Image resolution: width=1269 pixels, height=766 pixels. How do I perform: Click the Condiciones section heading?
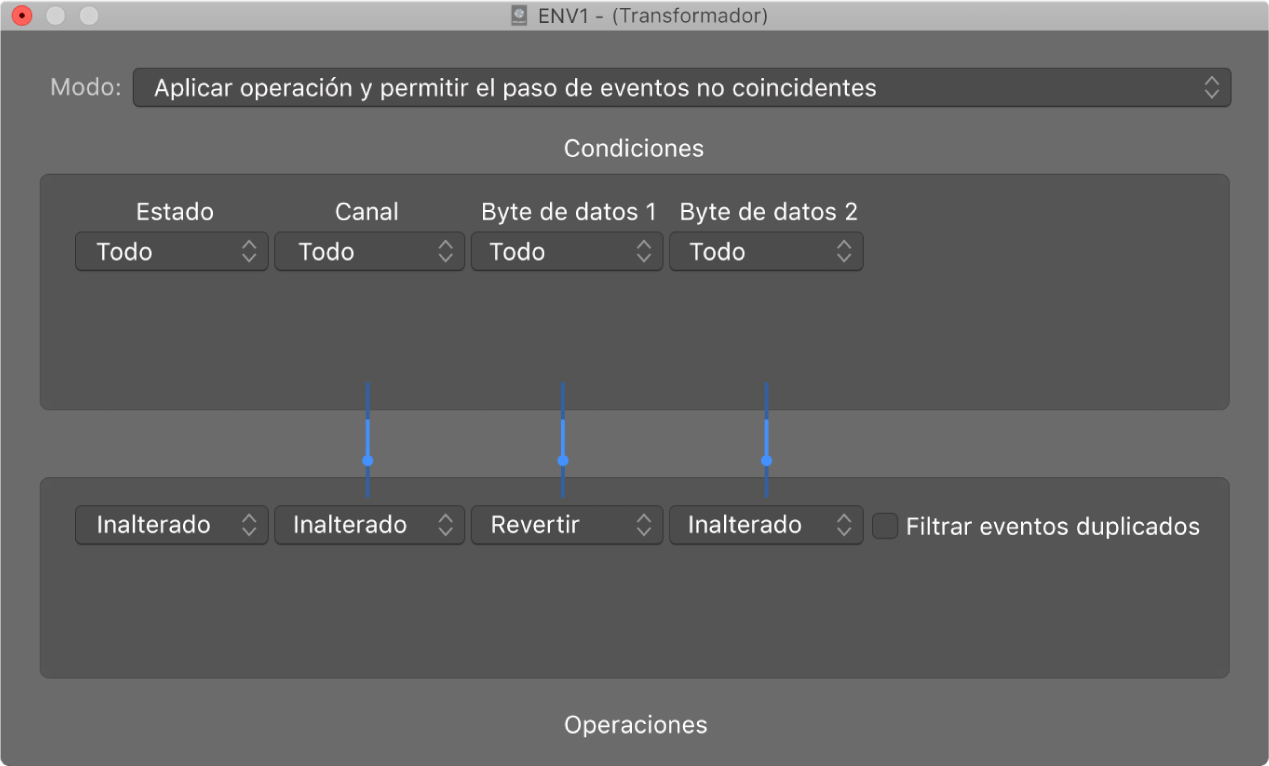[x=634, y=149]
